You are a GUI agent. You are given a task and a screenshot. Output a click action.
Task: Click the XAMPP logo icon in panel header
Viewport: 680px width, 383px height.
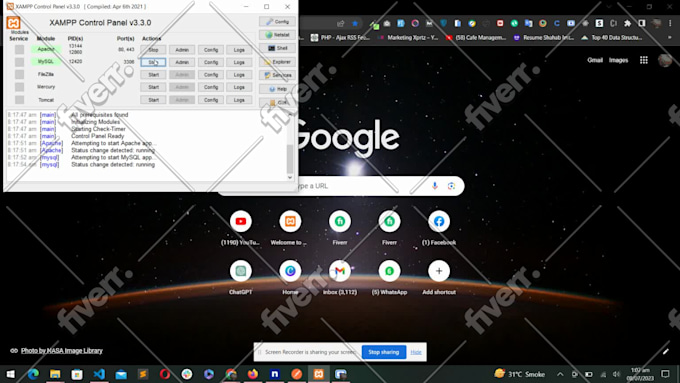(x=13, y=23)
